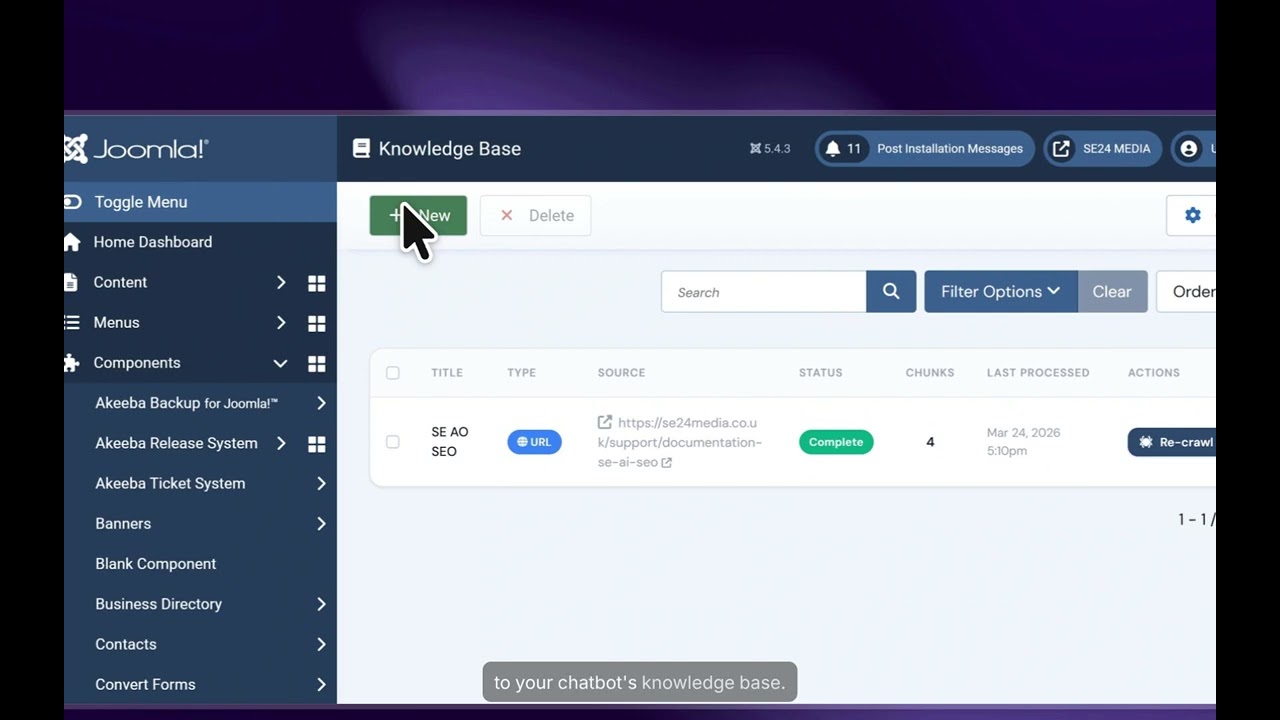Expand the Akeeba Backup chevron

321,403
